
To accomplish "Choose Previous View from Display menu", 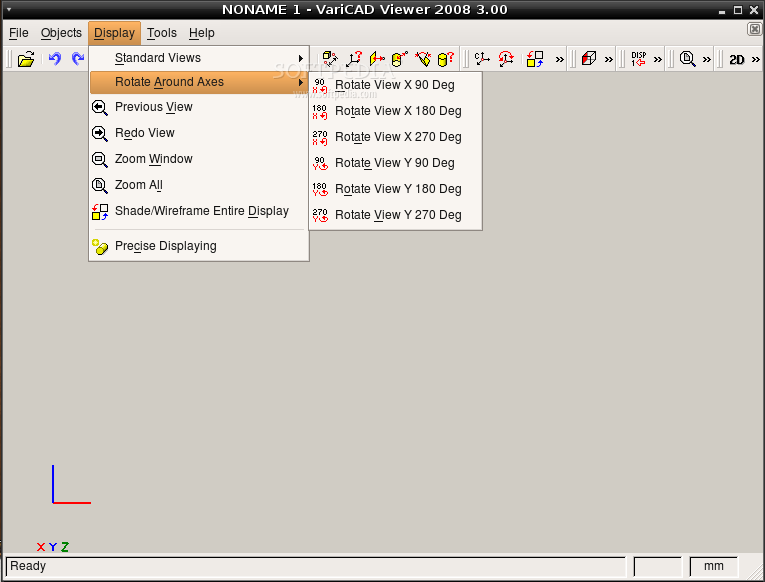I will [x=199, y=107].
